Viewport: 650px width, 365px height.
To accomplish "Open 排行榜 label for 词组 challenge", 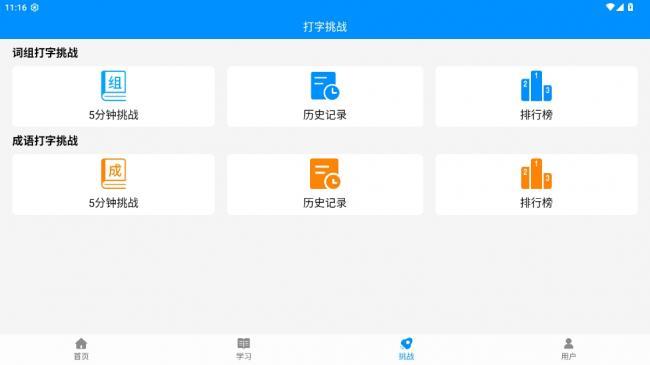I will 536,115.
